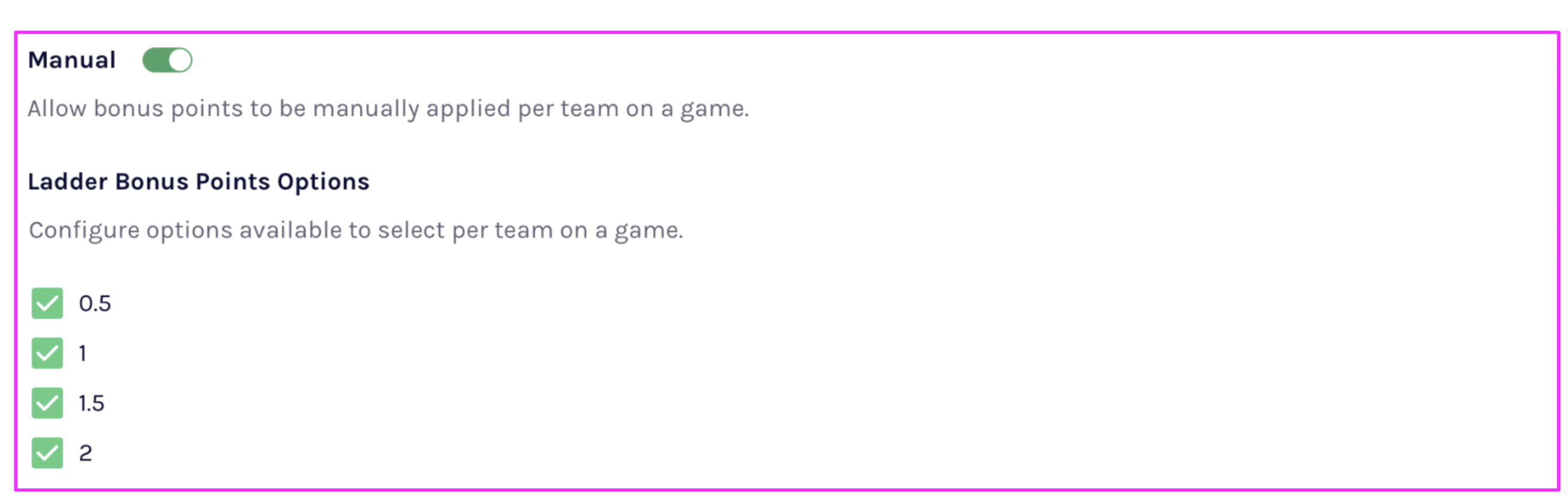Click the green checkmark icon beside 1.5

coord(47,403)
